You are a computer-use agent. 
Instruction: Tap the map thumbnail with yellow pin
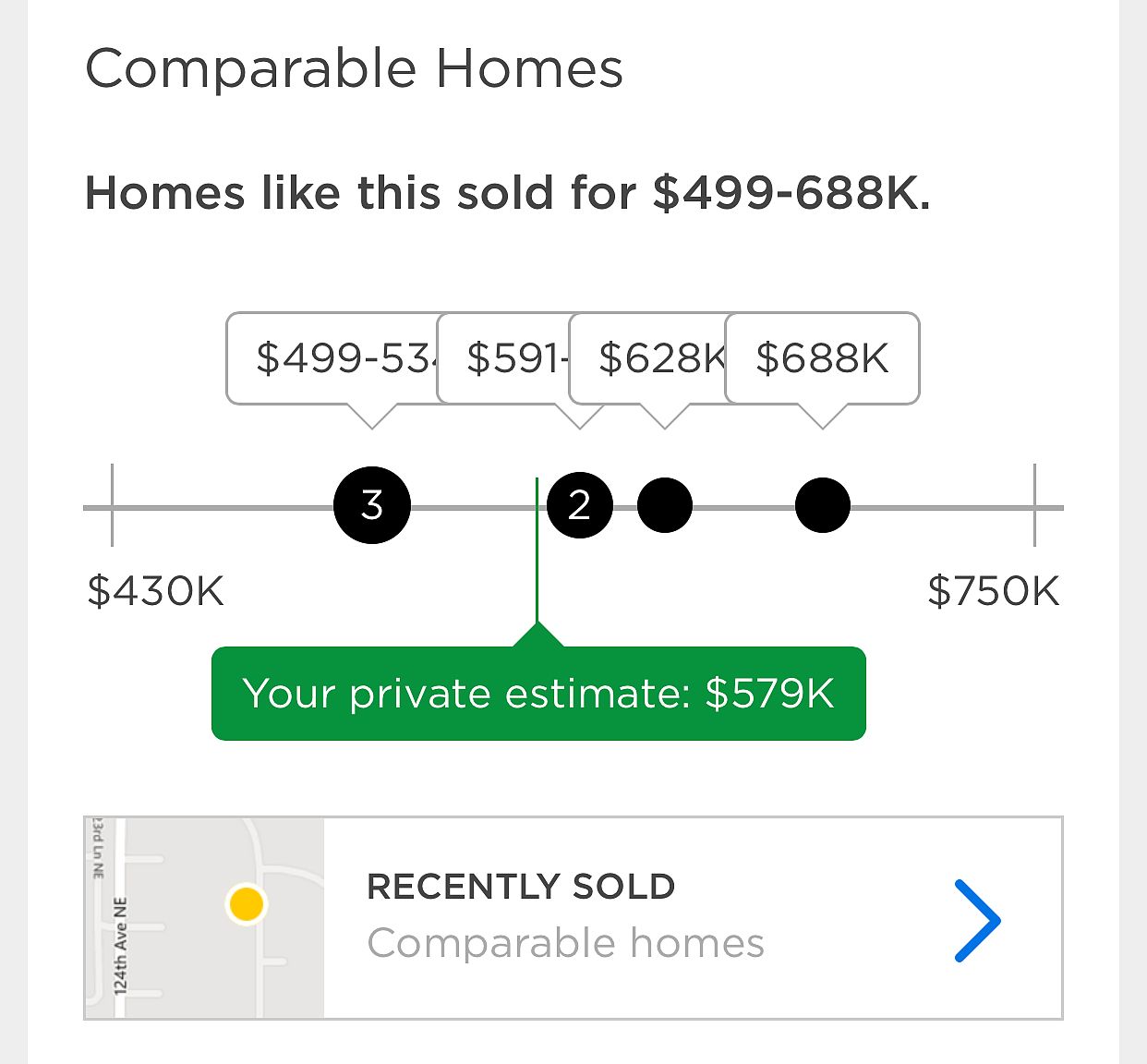click(204, 918)
